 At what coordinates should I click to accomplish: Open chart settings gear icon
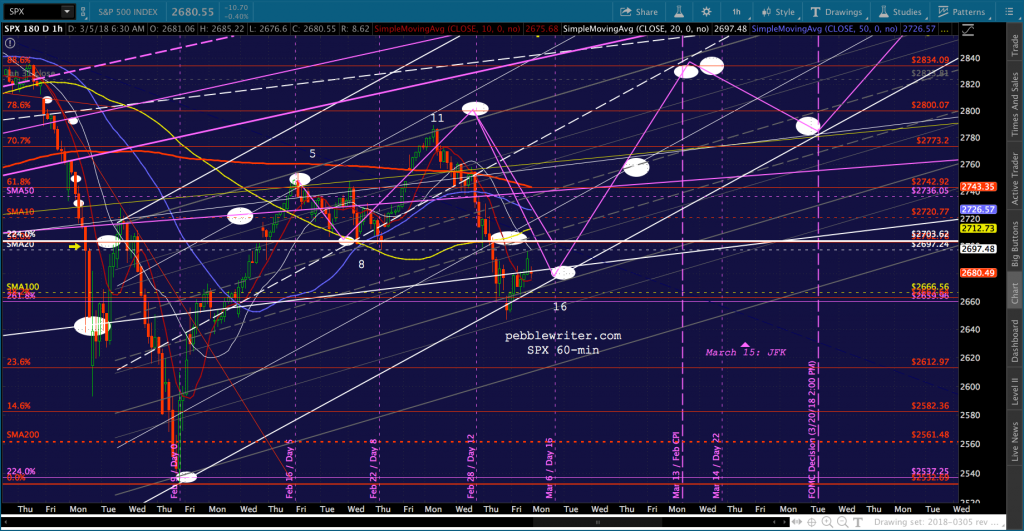tap(706, 12)
